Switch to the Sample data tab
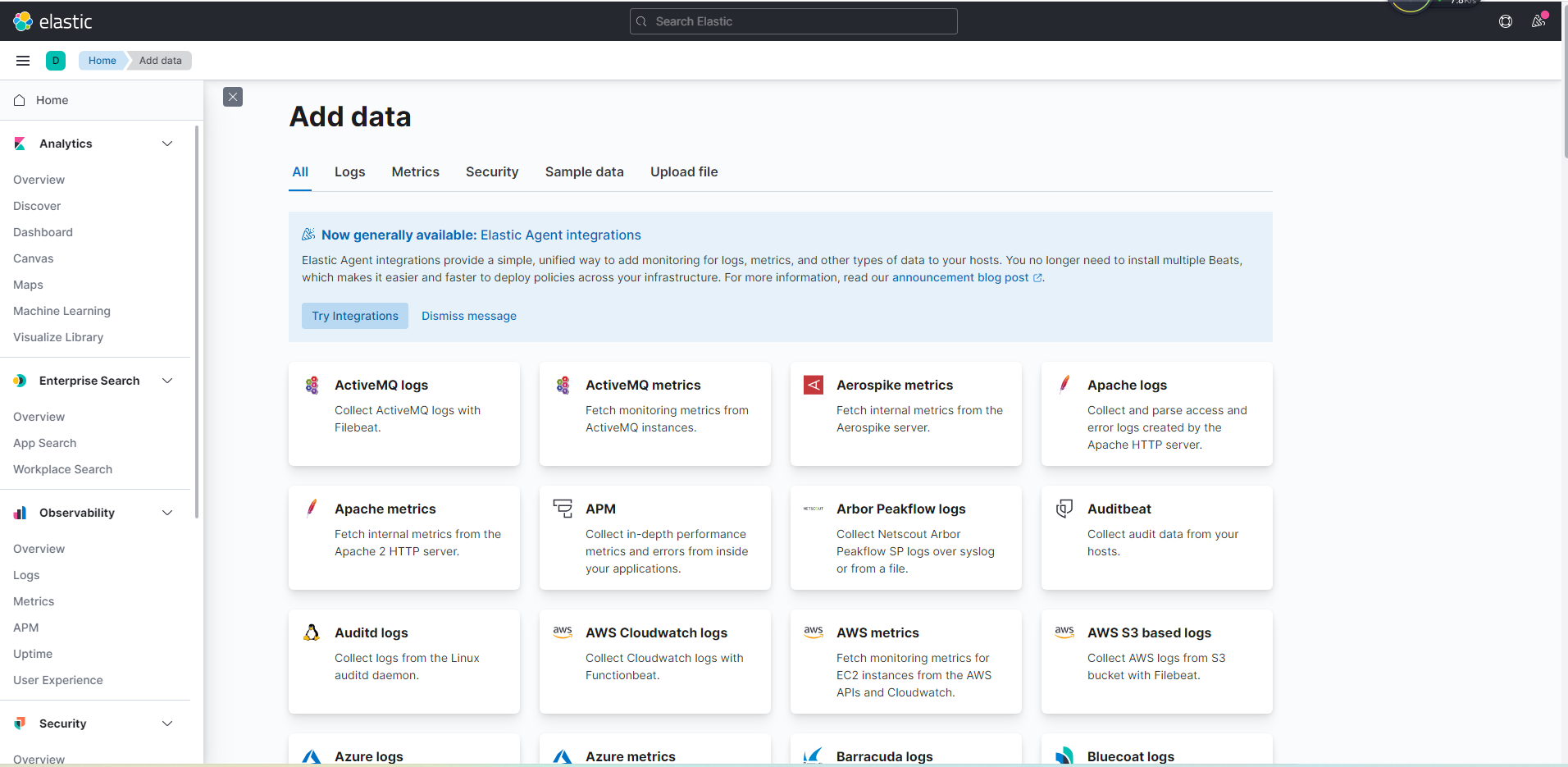Image resolution: width=1568 pixels, height=767 pixels. [585, 172]
